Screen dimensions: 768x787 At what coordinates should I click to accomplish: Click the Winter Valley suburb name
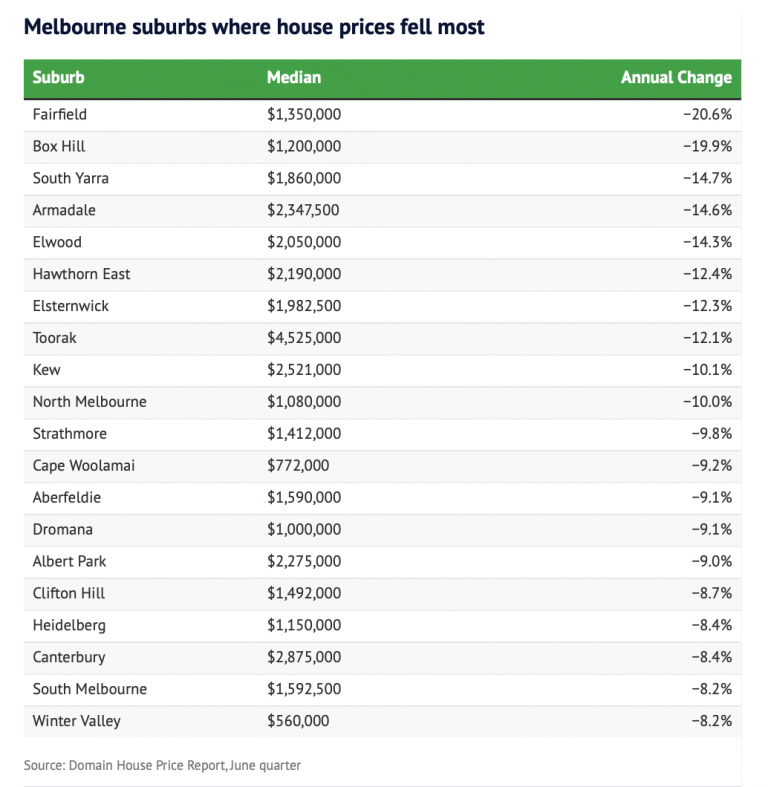pyautogui.click(x=79, y=721)
